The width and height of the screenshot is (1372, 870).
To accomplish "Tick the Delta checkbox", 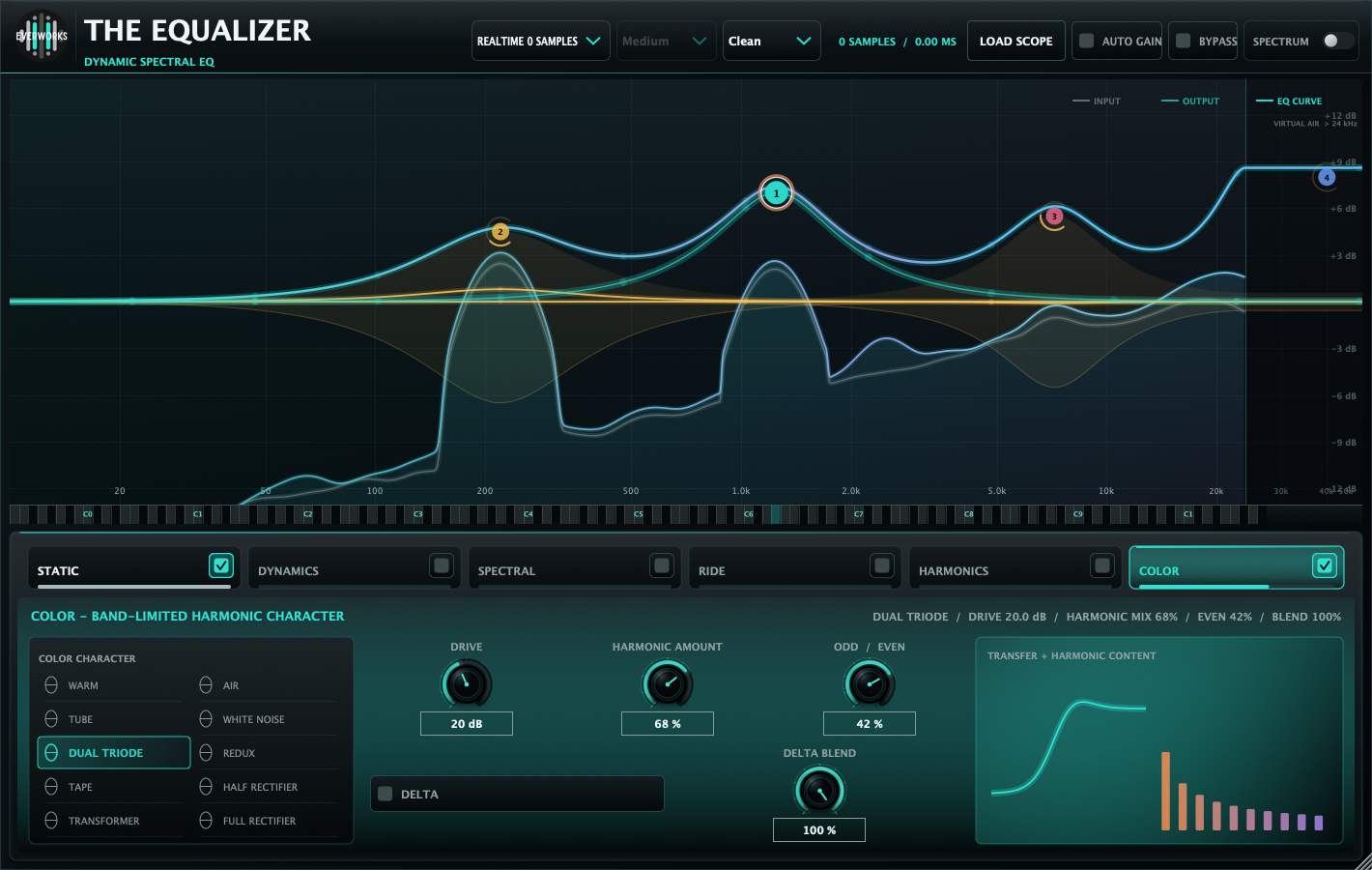I will 386,794.
